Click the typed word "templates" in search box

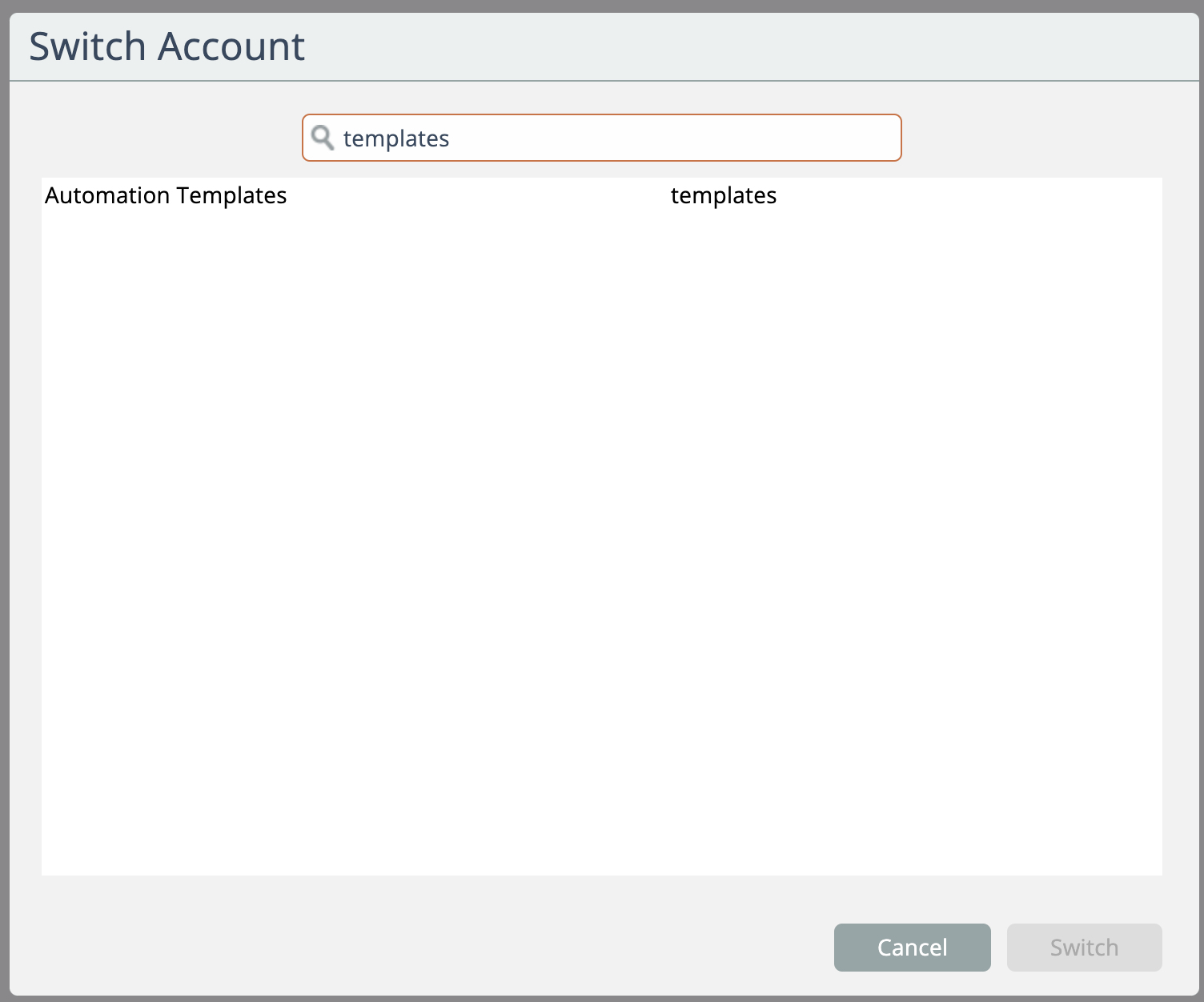[395, 138]
